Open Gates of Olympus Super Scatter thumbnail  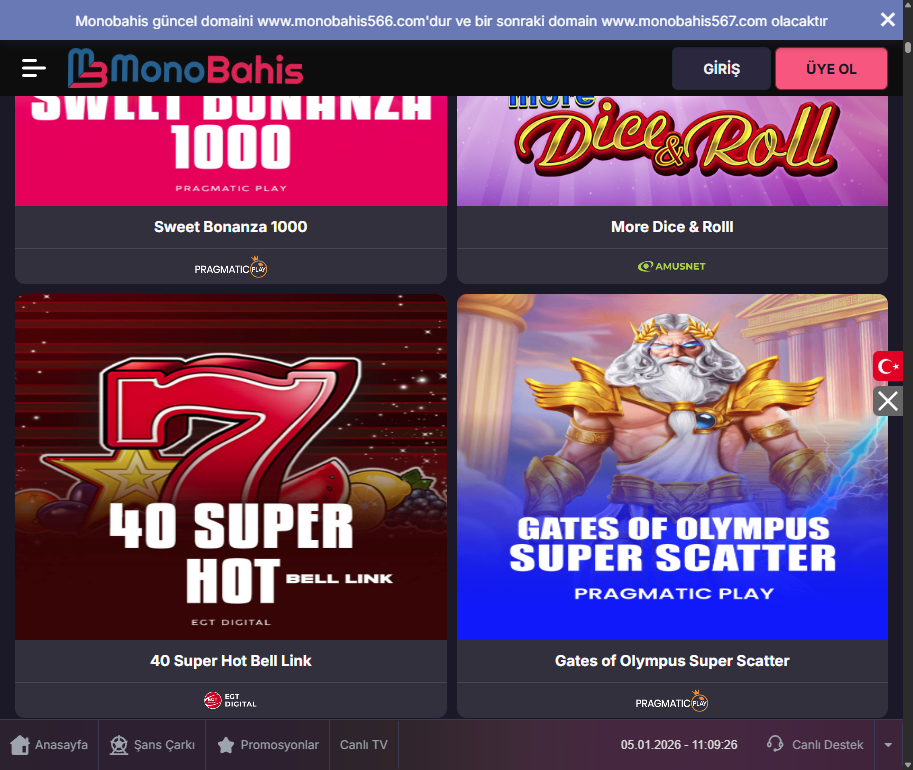click(x=673, y=467)
